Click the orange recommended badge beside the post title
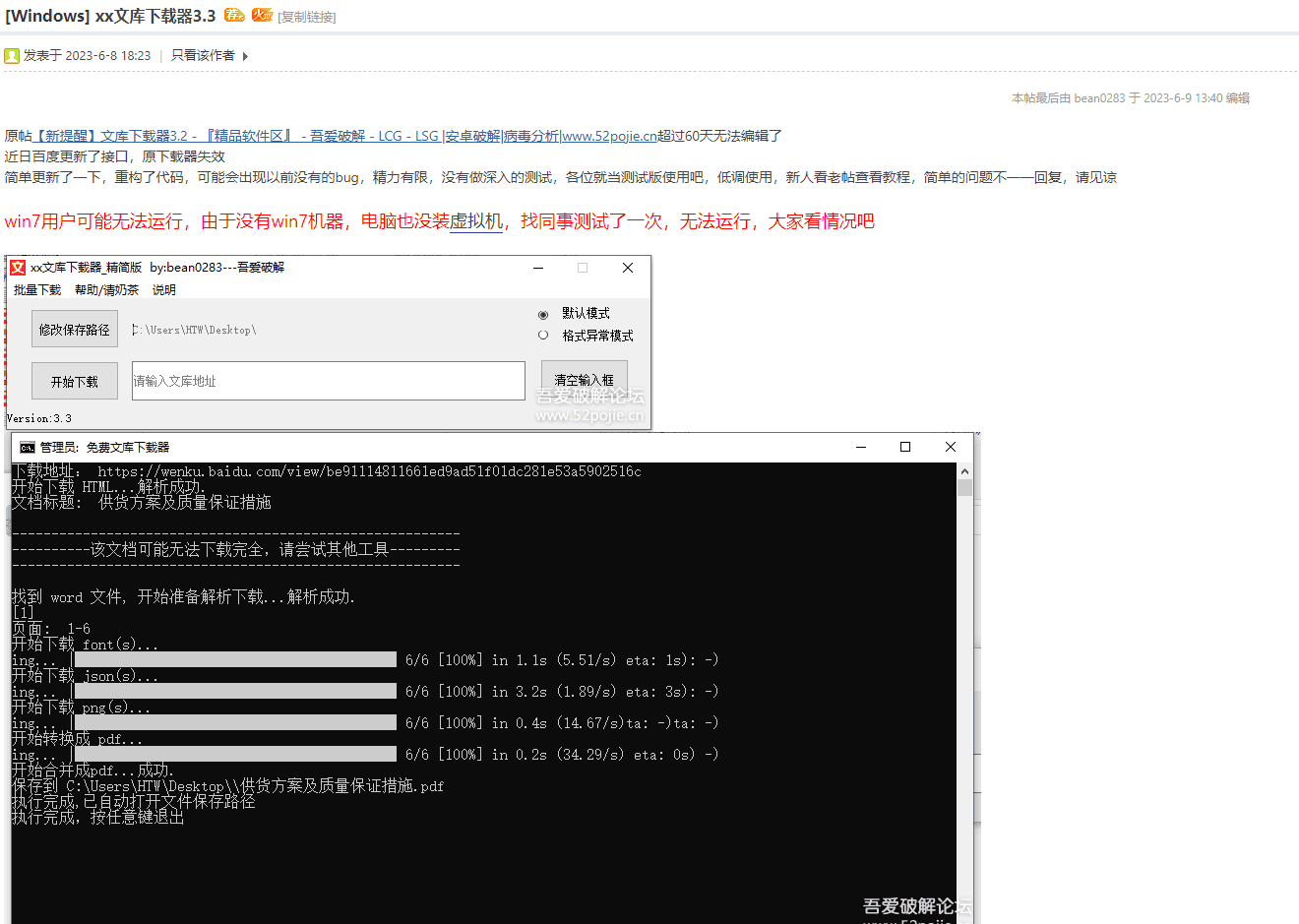The height and width of the screenshot is (924, 1299). 233,15
